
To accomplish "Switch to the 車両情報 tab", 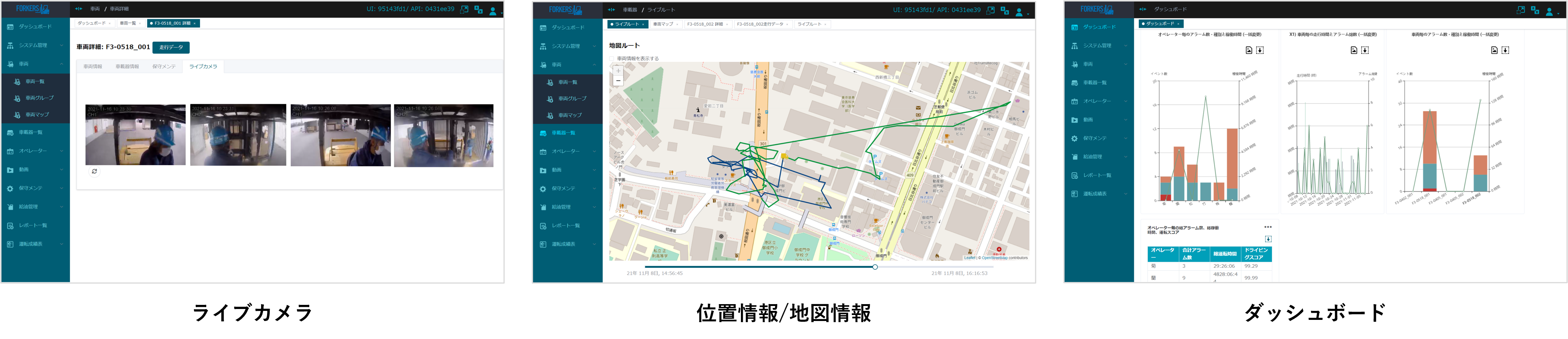I will [93, 66].
